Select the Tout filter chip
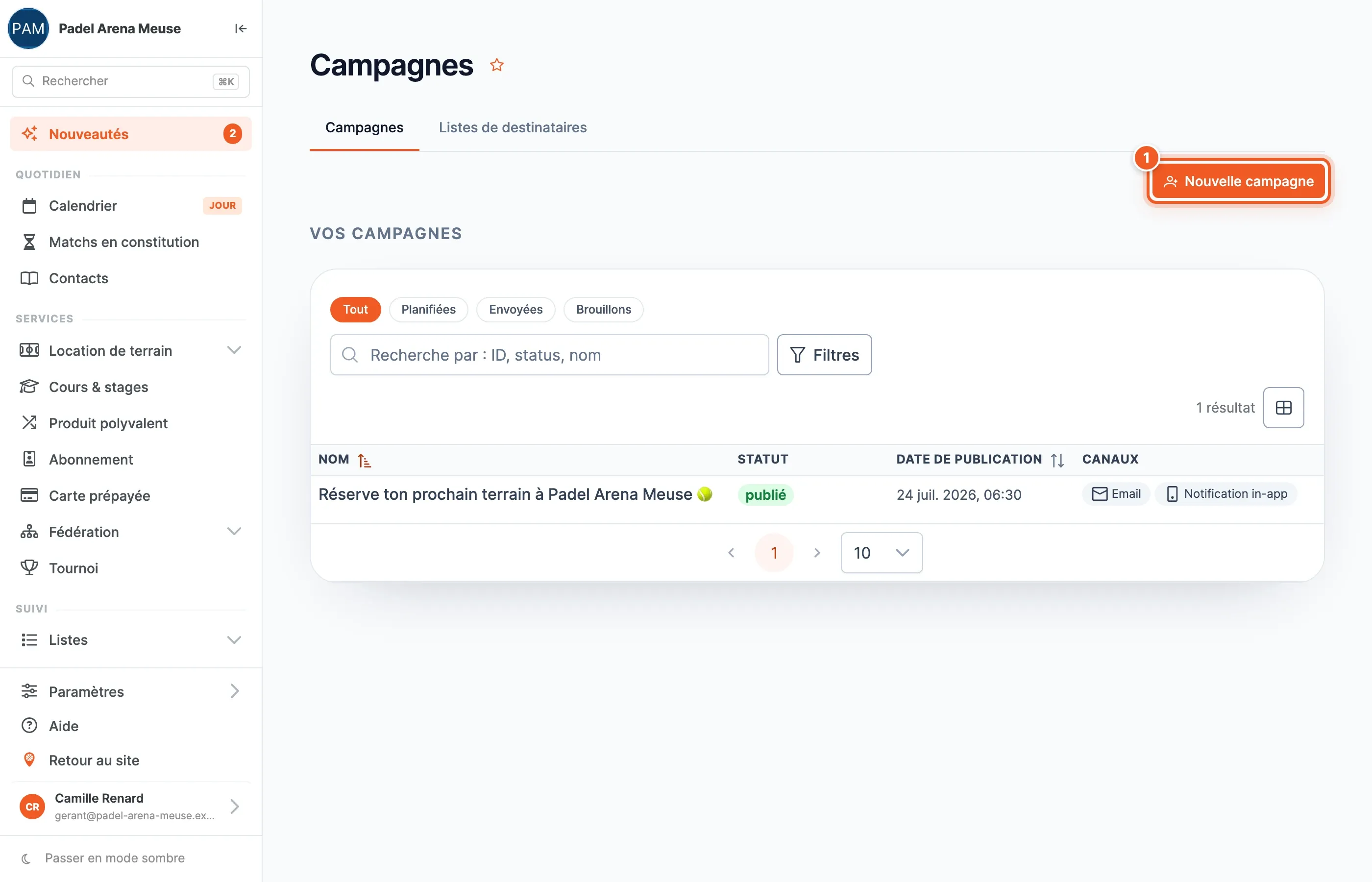1372x882 pixels. tap(356, 309)
